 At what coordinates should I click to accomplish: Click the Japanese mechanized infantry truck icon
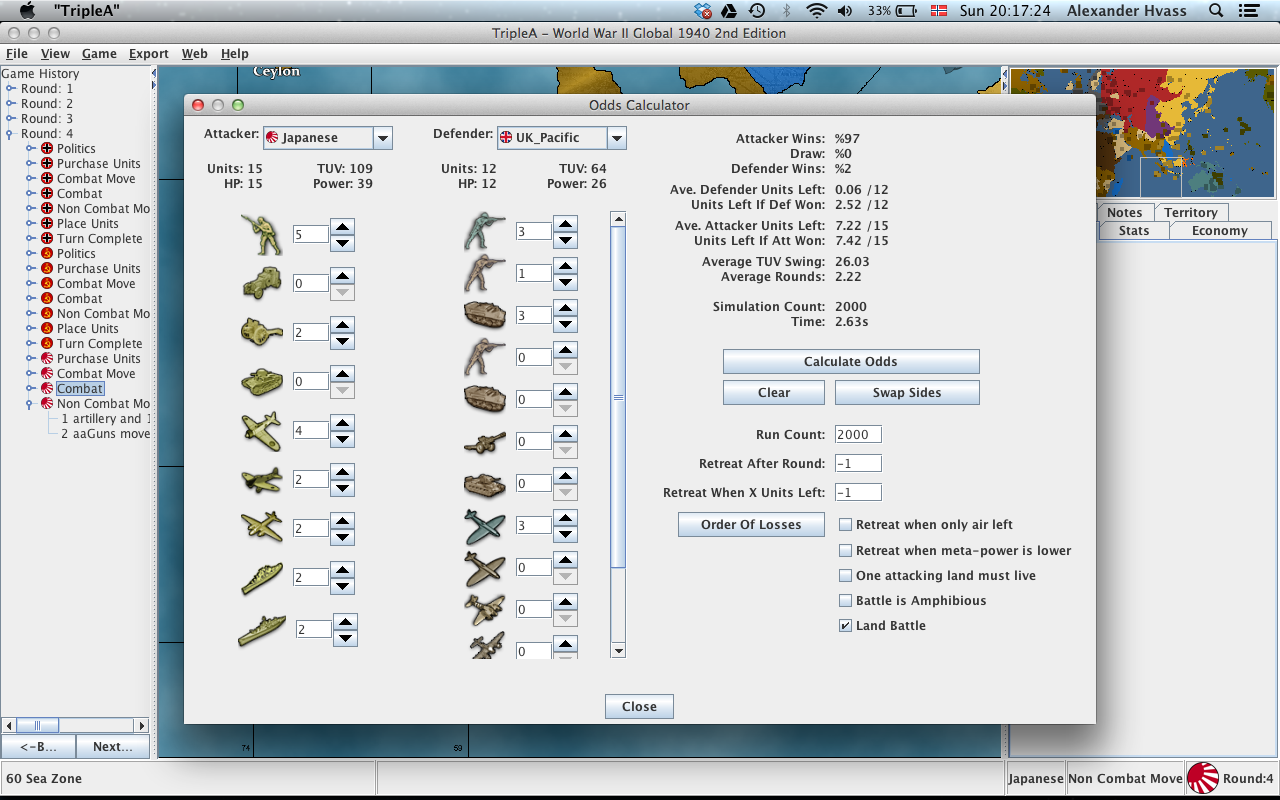coord(262,284)
